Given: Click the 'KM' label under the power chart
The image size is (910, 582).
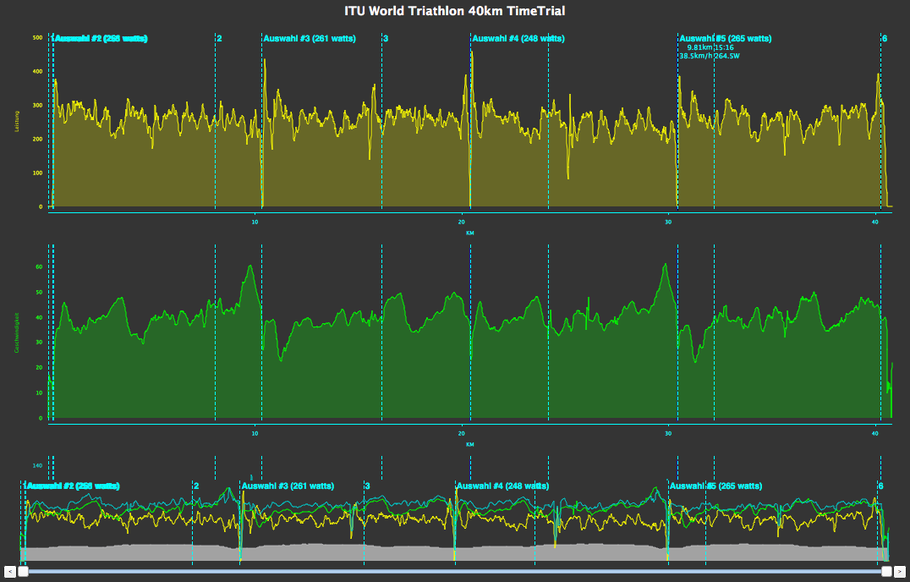Looking at the screenshot, I should click(470, 233).
